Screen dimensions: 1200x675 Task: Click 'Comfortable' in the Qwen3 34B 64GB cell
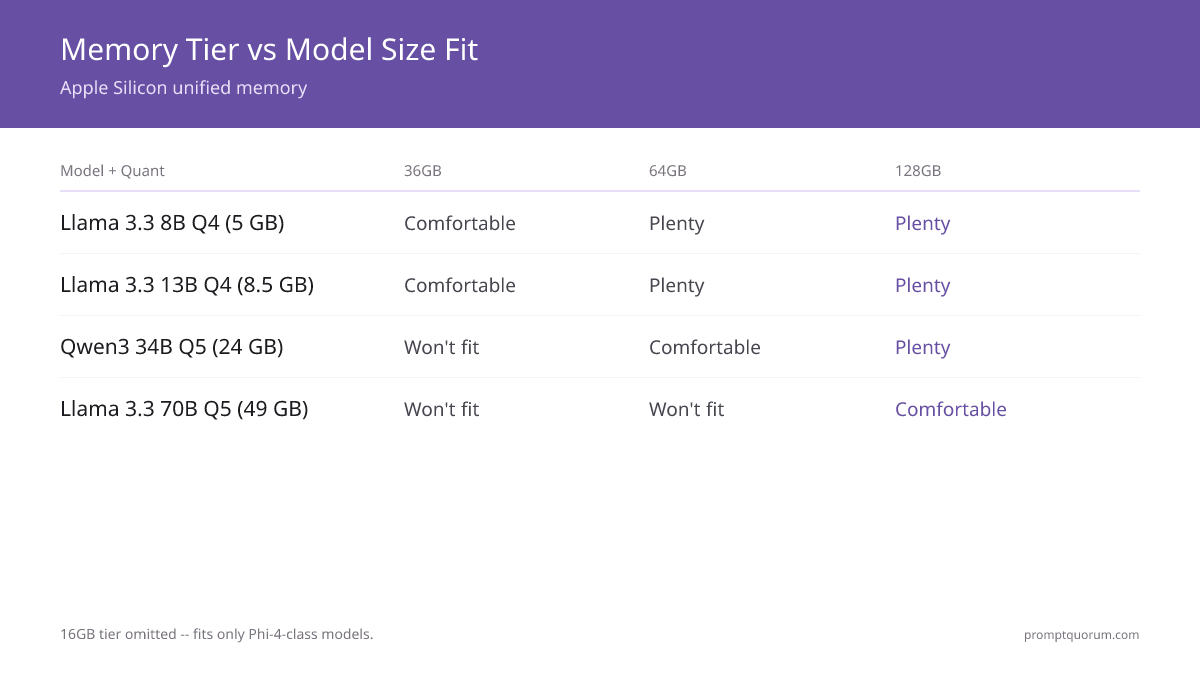coord(705,347)
